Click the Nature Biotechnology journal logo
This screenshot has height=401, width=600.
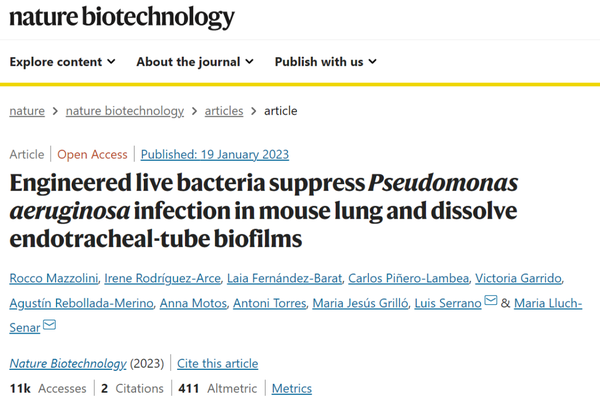[122, 17]
